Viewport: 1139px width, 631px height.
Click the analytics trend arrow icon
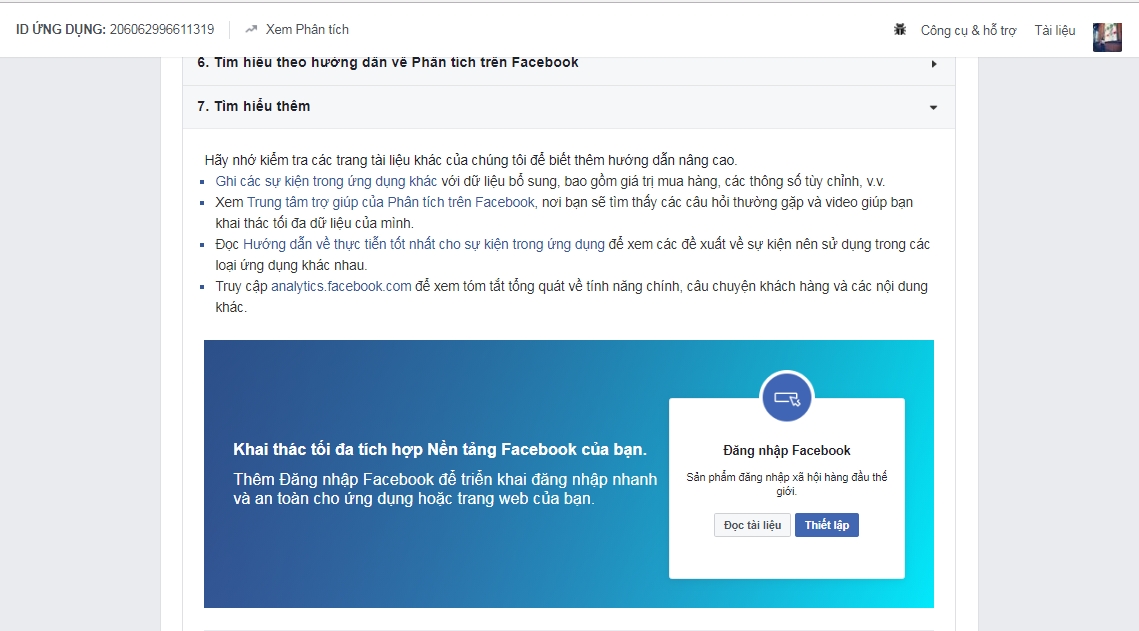(x=251, y=30)
